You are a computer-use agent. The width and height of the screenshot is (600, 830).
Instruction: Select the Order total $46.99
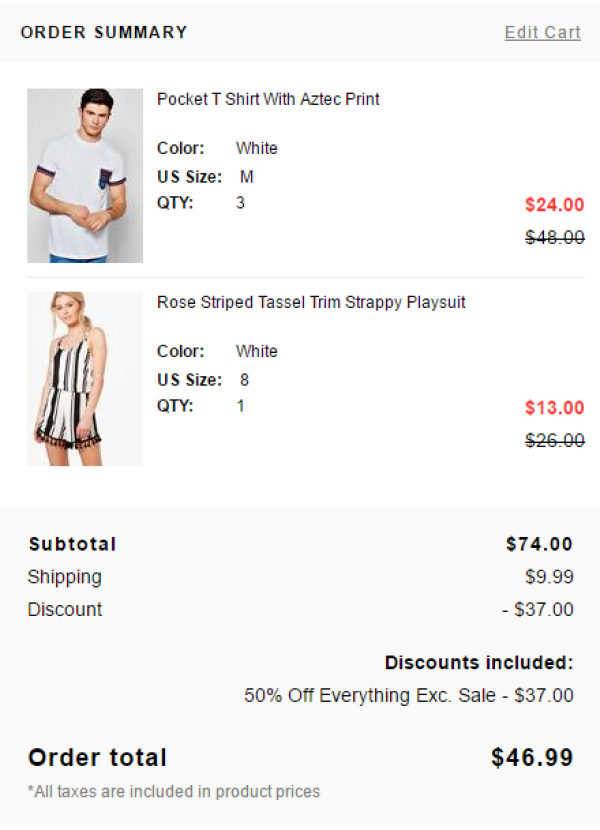click(x=532, y=757)
